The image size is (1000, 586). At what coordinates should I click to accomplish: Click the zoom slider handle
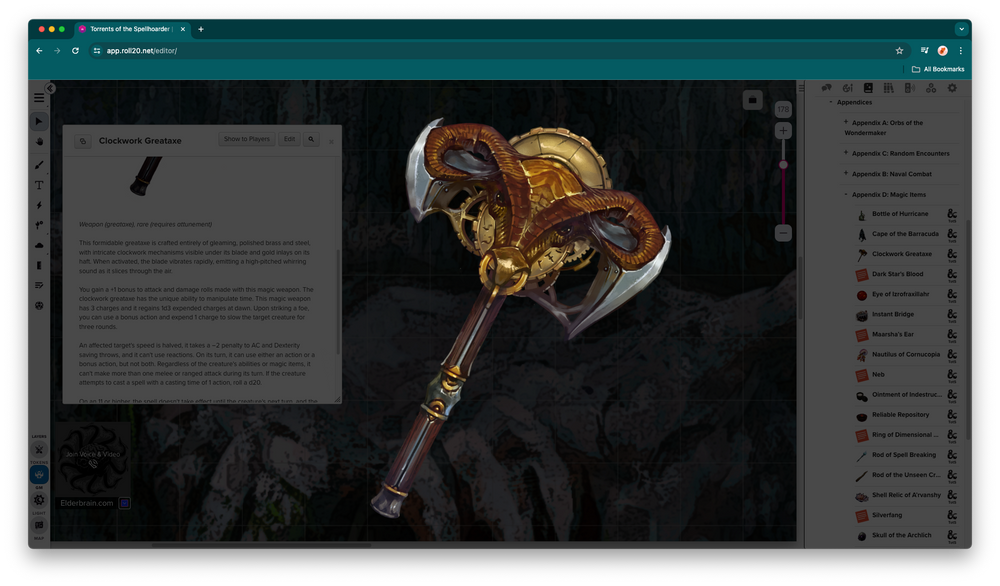(x=783, y=164)
